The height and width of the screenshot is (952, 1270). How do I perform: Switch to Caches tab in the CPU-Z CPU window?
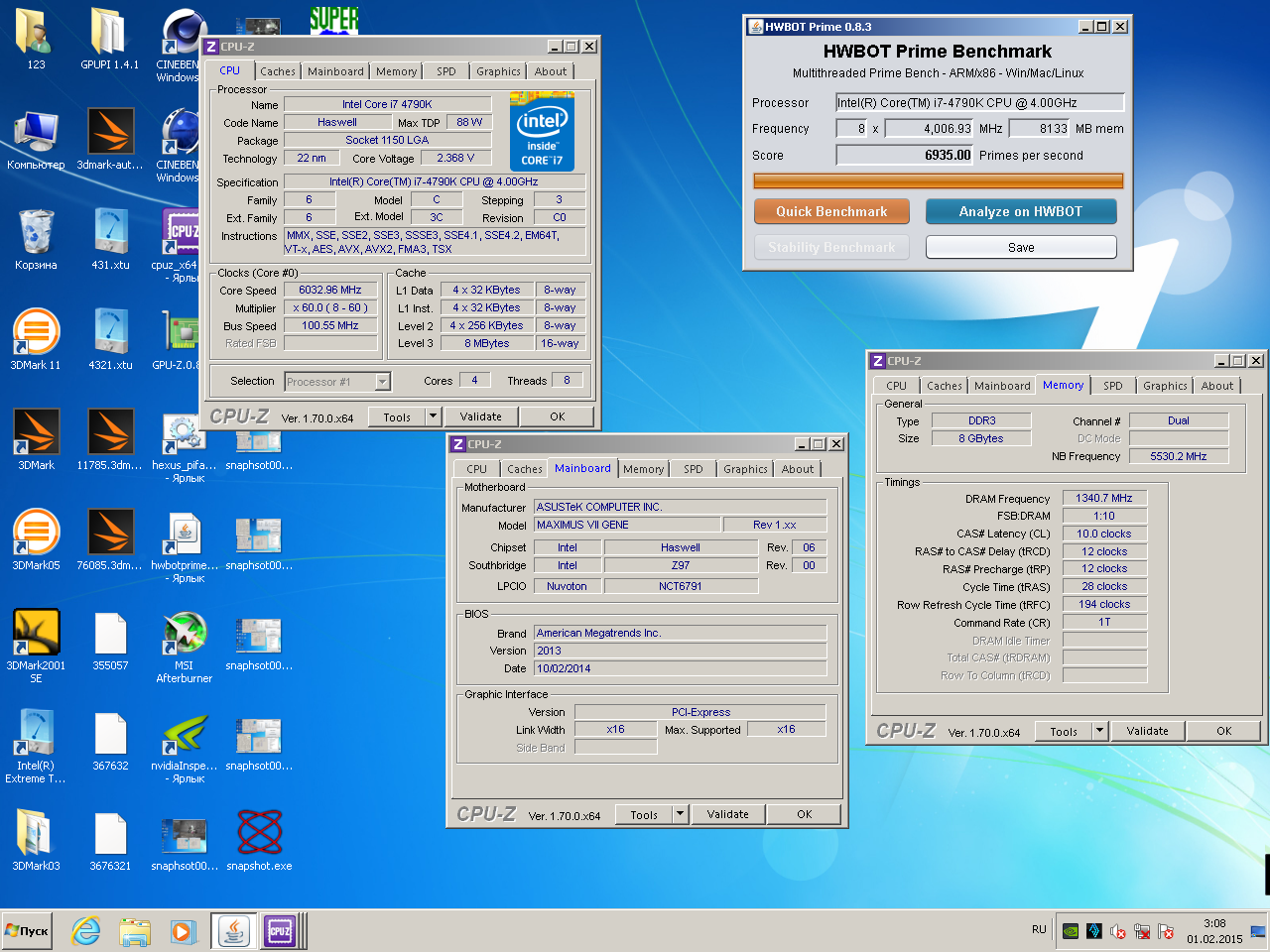tap(278, 71)
